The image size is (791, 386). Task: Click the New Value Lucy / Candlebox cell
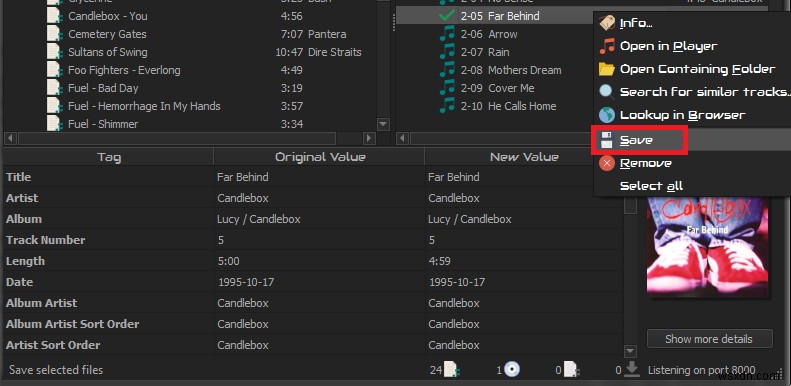tap(470, 219)
